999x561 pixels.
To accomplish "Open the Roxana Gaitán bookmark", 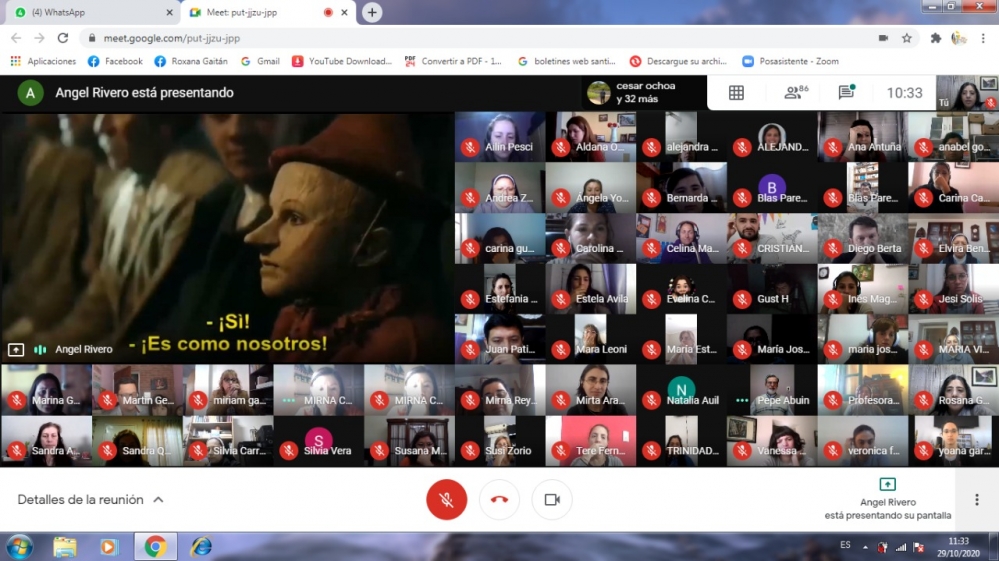I will point(190,61).
